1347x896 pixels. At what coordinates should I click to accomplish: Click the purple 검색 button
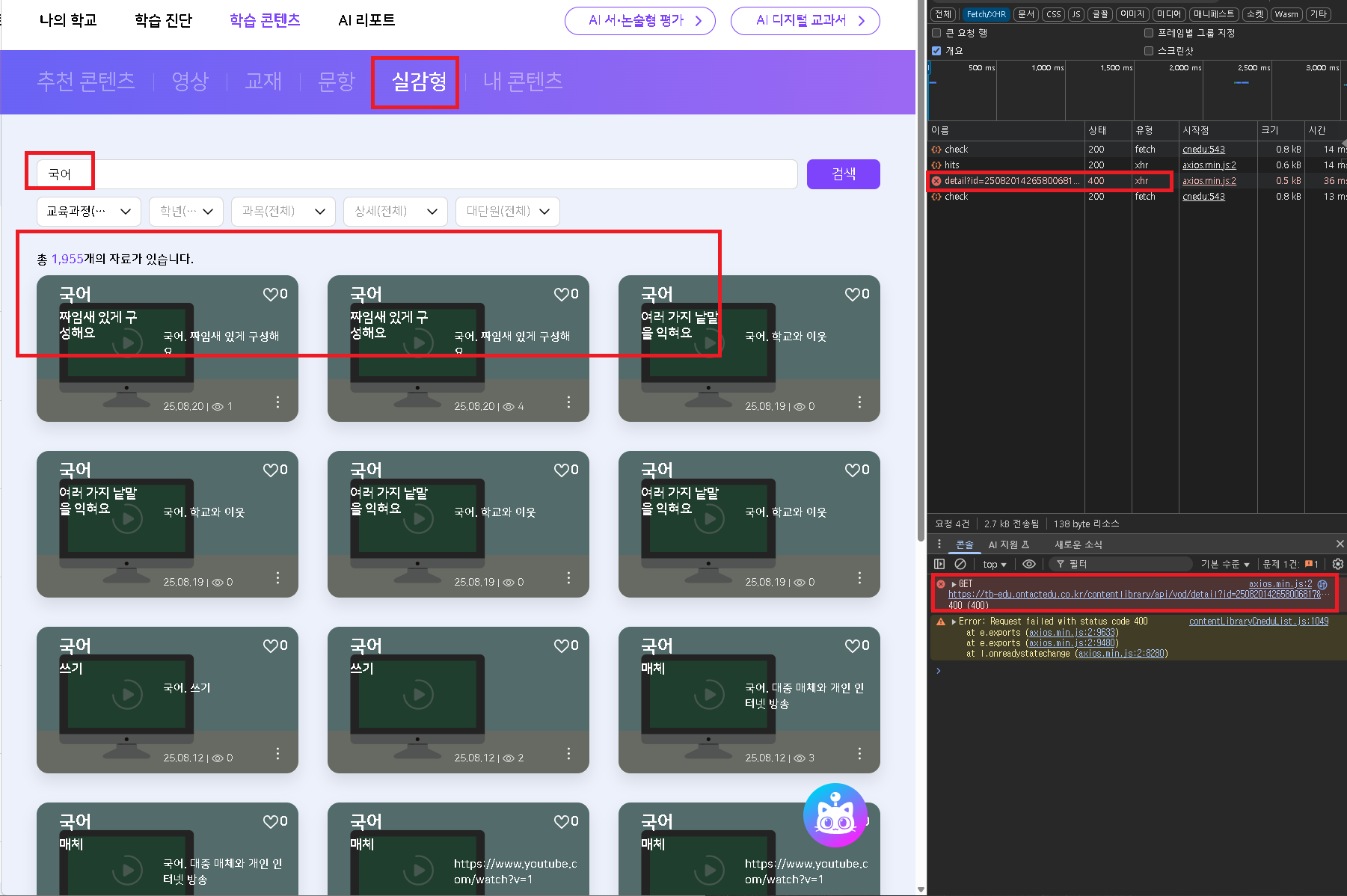(x=843, y=174)
